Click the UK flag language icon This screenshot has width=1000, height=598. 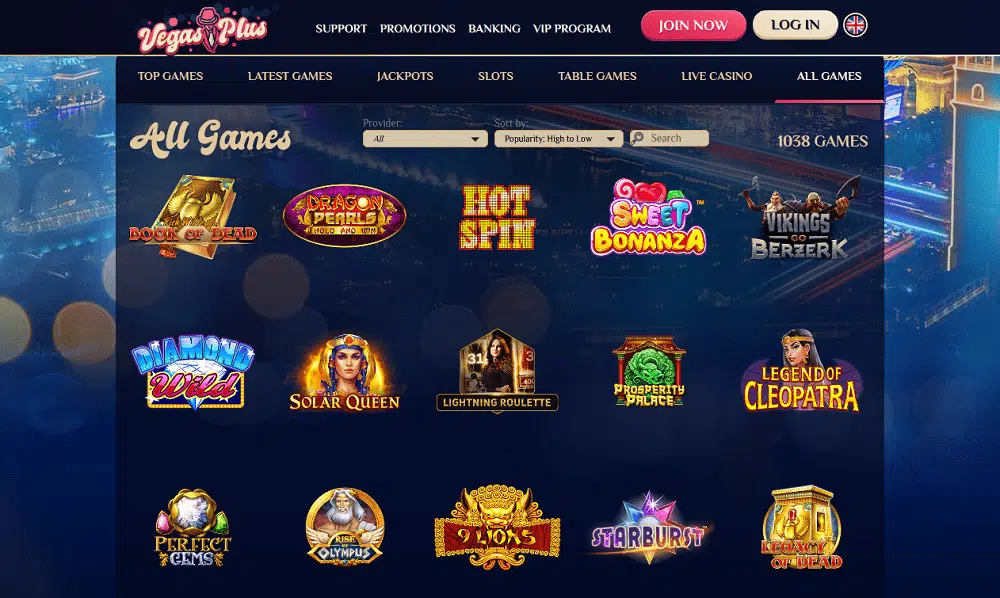click(855, 25)
